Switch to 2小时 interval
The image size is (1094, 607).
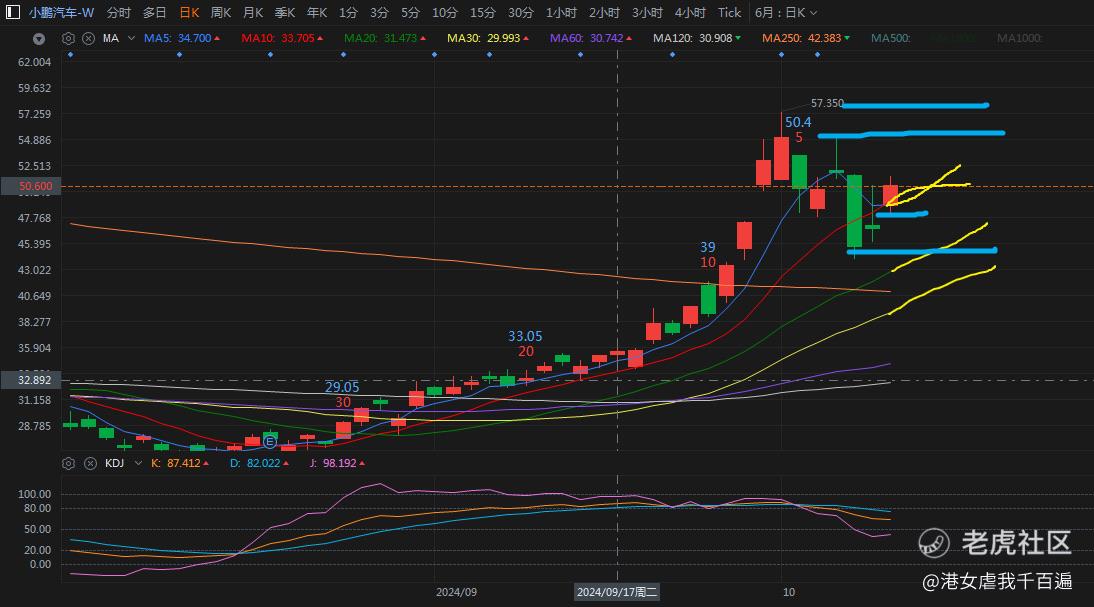point(604,13)
